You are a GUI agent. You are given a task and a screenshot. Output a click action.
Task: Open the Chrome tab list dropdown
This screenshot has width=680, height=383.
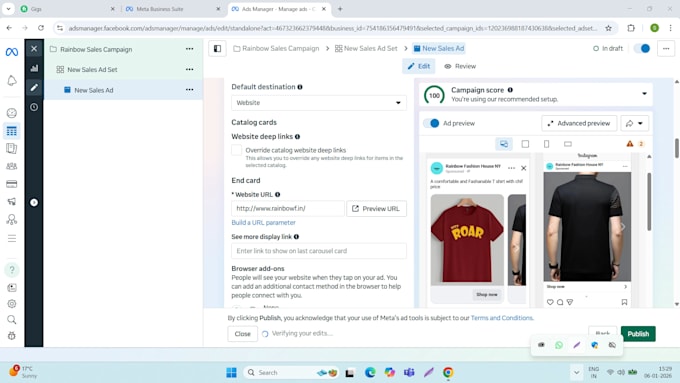point(8,9)
